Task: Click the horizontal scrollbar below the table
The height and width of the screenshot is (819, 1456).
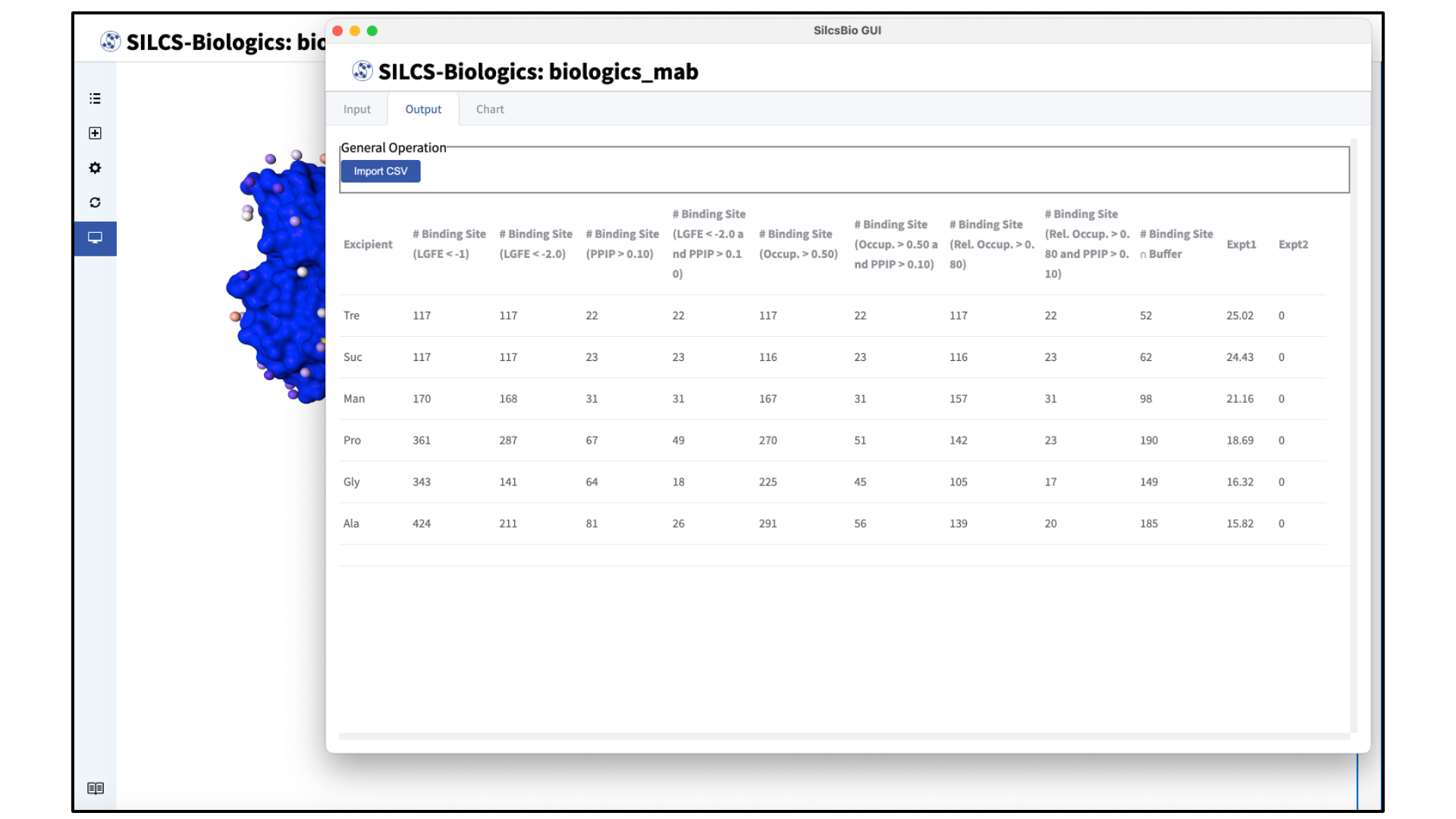Action: tap(844, 736)
